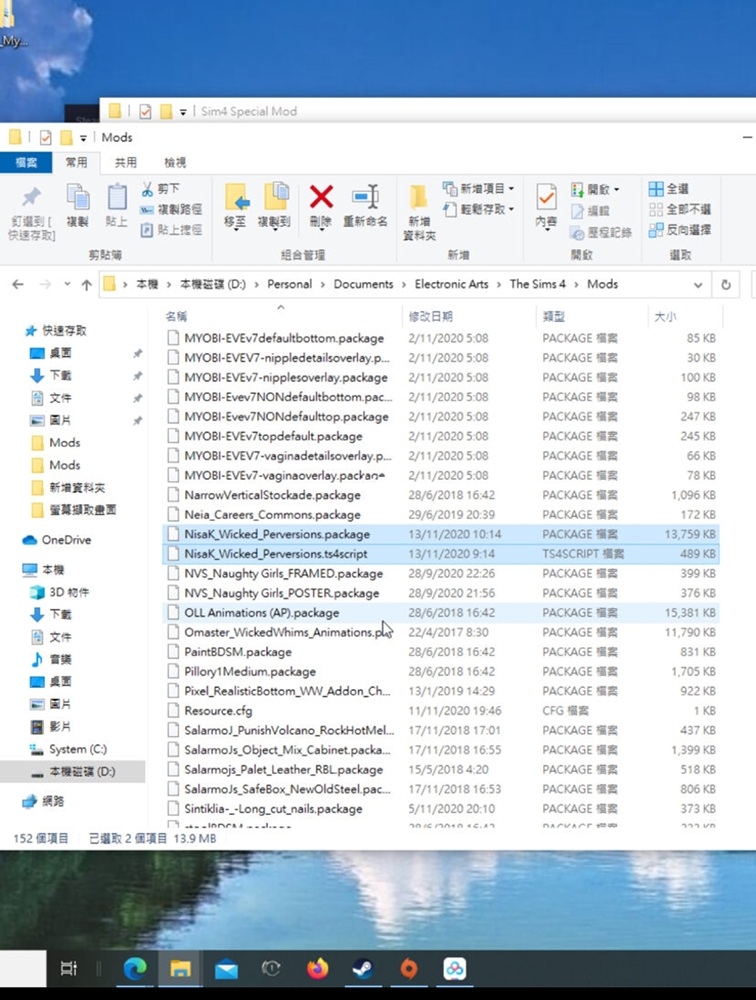This screenshot has width=756, height=1000.
Task: Open Mail app from taskbar
Action: [x=226, y=970]
